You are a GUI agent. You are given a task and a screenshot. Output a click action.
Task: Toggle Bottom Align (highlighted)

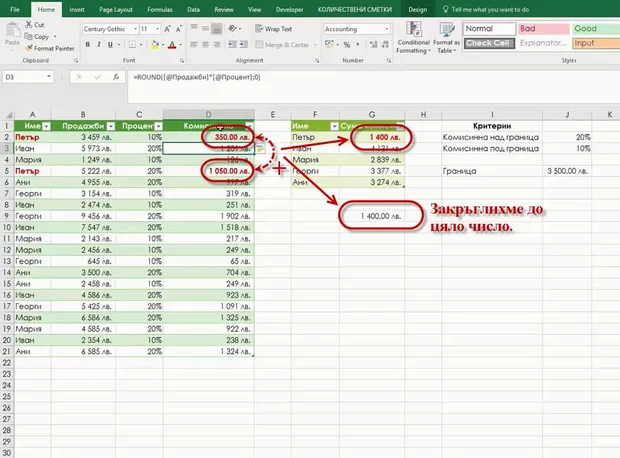pos(216,28)
